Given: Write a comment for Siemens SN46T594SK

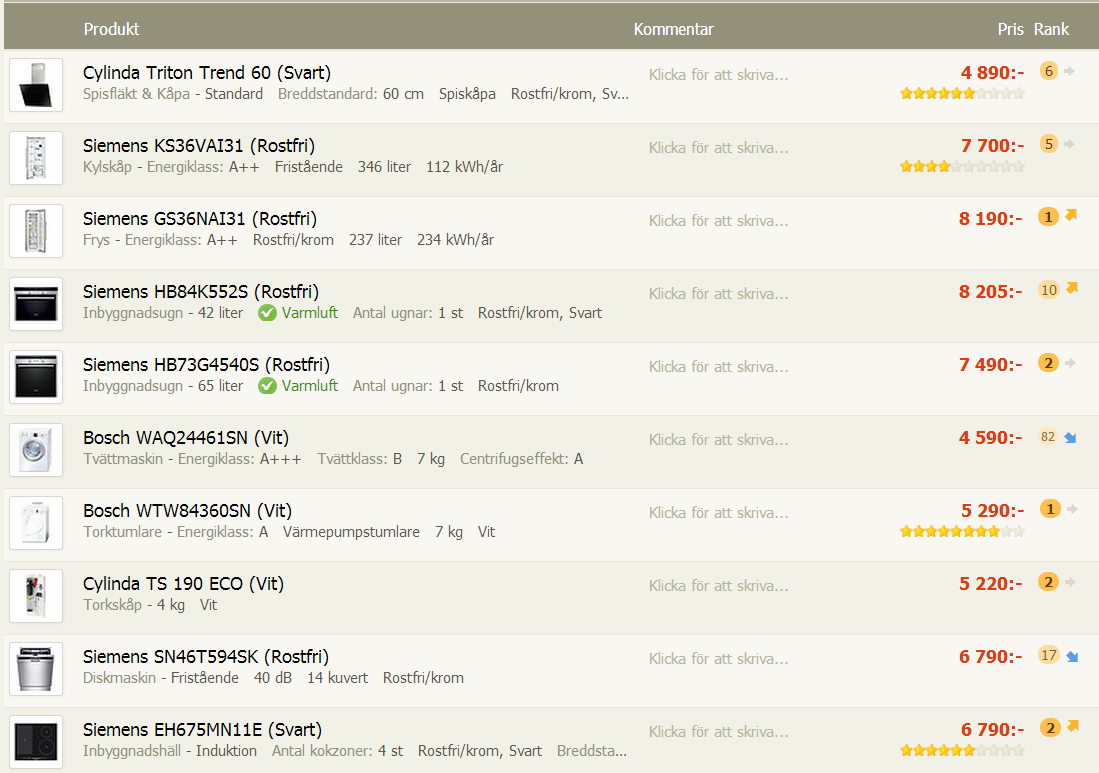Looking at the screenshot, I should (718, 658).
